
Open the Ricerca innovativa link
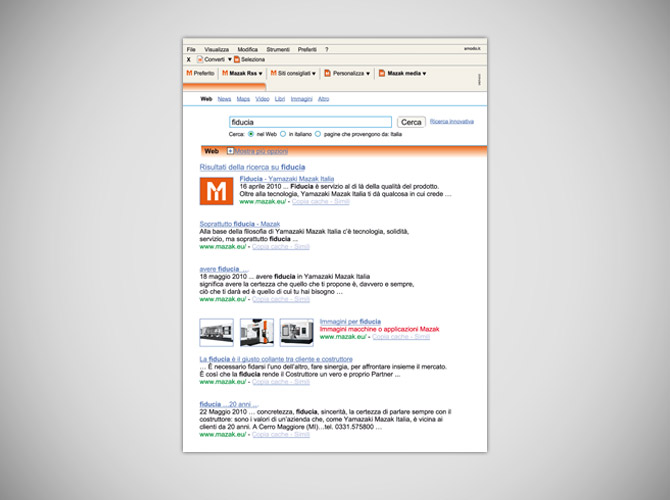(452, 121)
